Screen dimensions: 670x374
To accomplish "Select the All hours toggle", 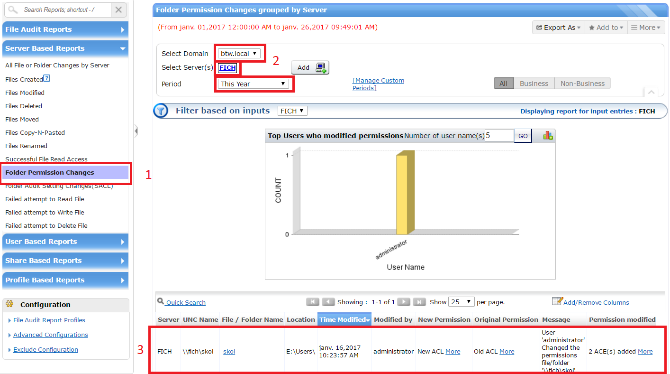I will (503, 83).
